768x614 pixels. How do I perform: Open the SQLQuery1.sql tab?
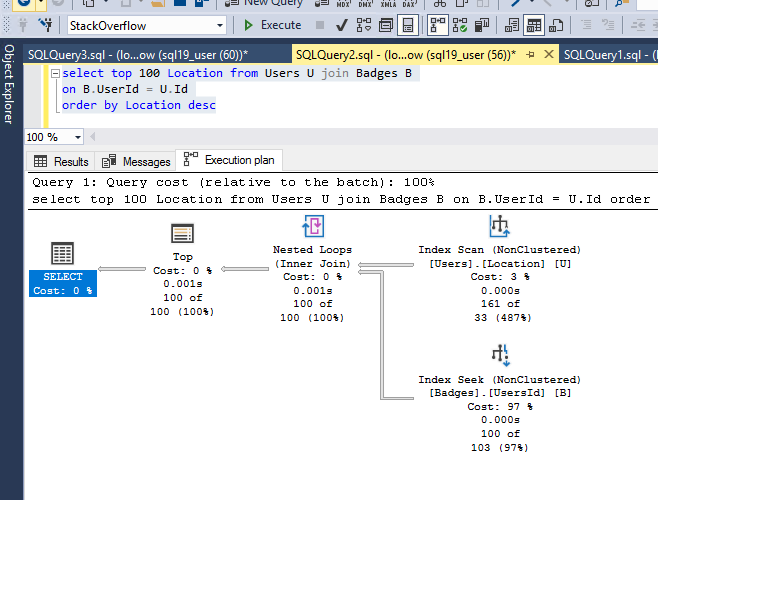click(x=609, y=55)
